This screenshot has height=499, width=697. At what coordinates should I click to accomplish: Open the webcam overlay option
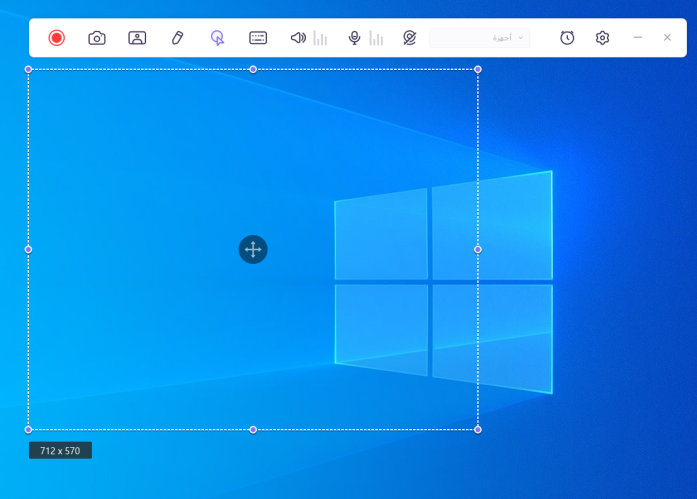[137, 38]
